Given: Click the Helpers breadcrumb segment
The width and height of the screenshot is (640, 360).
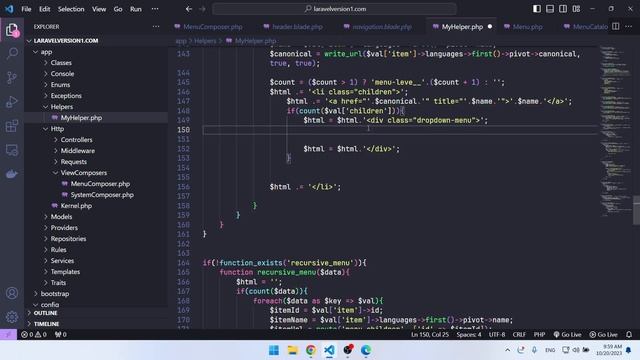Looking at the screenshot, I should (205, 41).
